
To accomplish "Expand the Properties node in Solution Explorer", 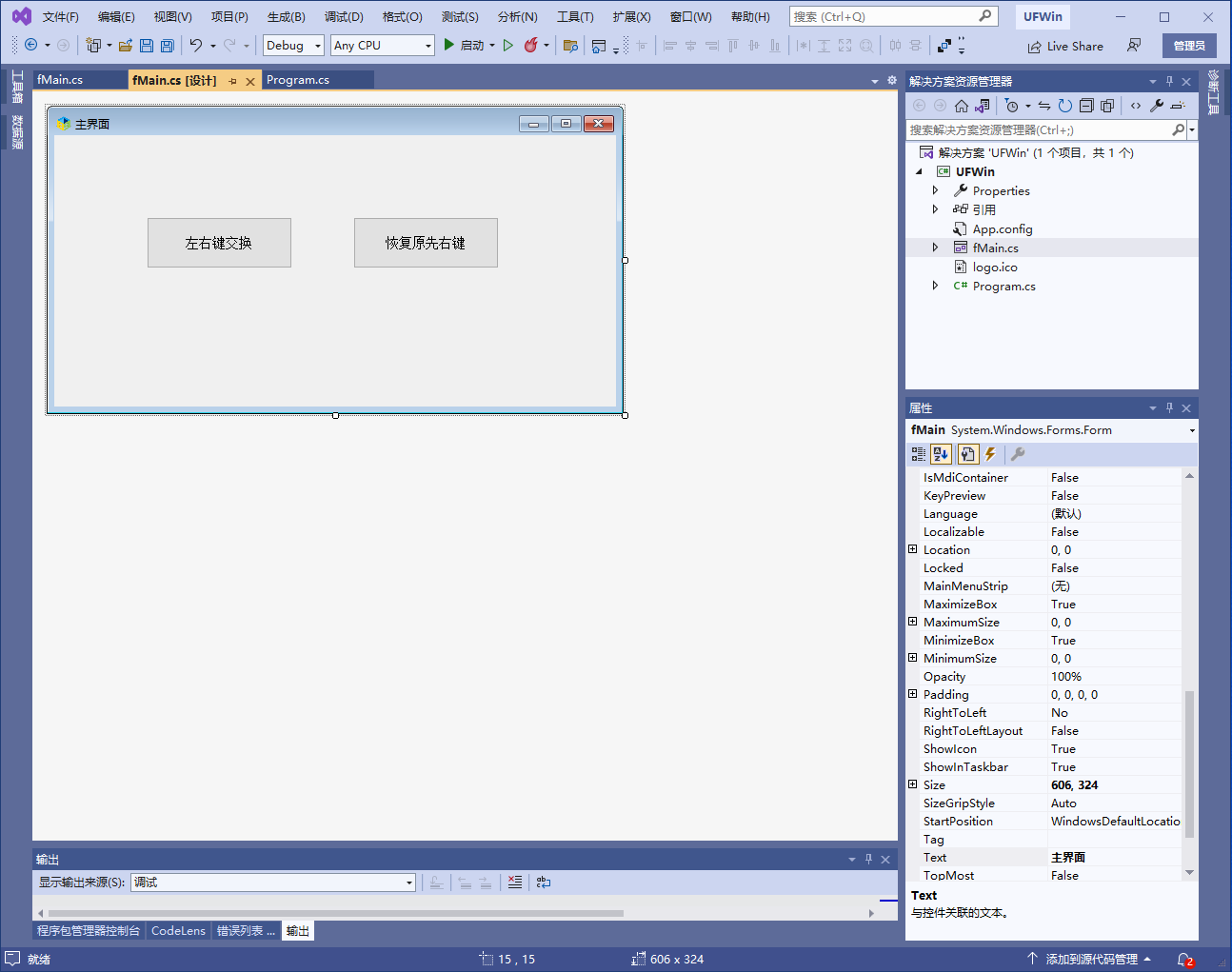I will coord(935,190).
